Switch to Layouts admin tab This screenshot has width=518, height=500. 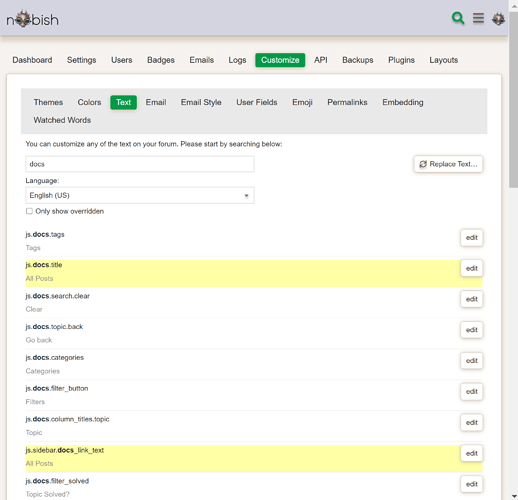pyautogui.click(x=444, y=60)
